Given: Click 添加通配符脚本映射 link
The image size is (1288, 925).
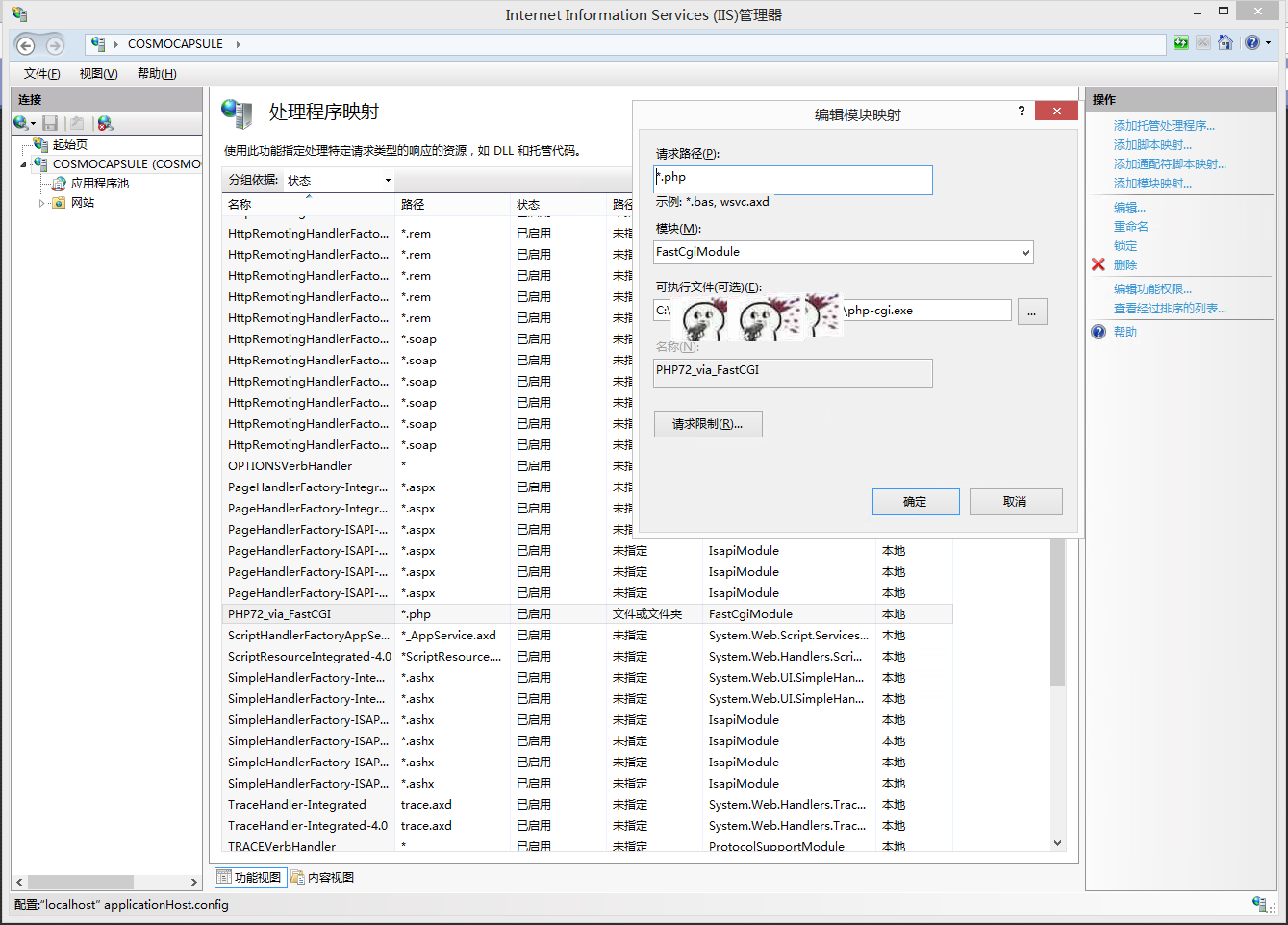Looking at the screenshot, I should pyautogui.click(x=1170, y=163).
